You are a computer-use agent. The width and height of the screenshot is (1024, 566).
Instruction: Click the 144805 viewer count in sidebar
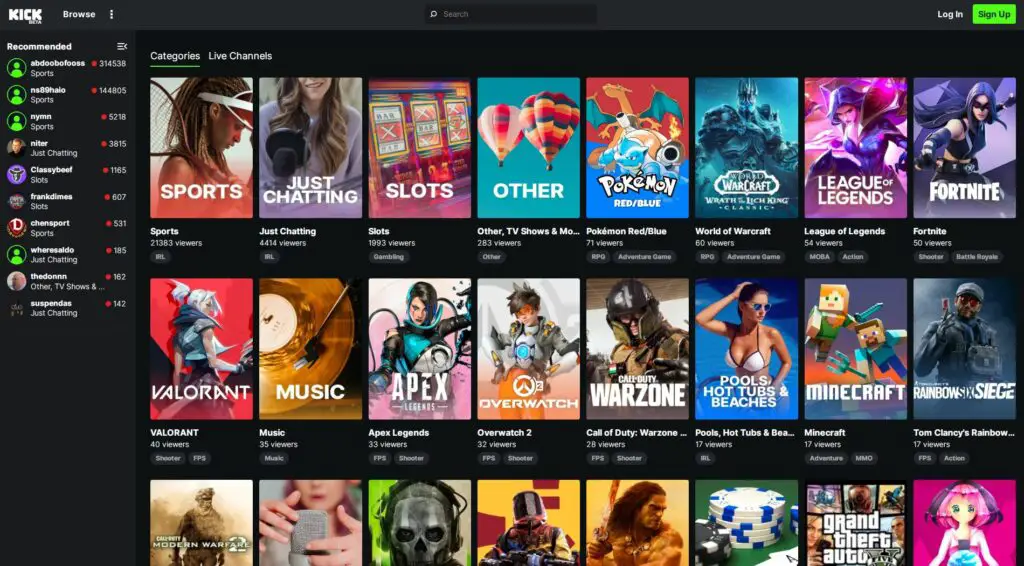pyautogui.click(x=112, y=91)
